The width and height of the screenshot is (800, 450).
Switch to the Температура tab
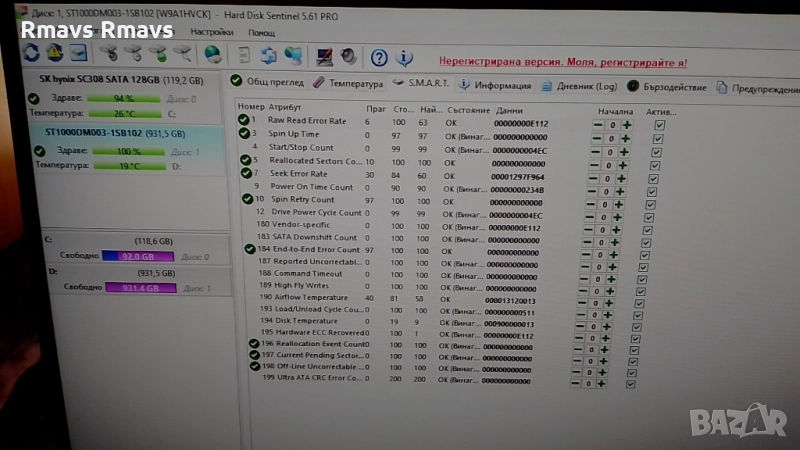point(349,84)
